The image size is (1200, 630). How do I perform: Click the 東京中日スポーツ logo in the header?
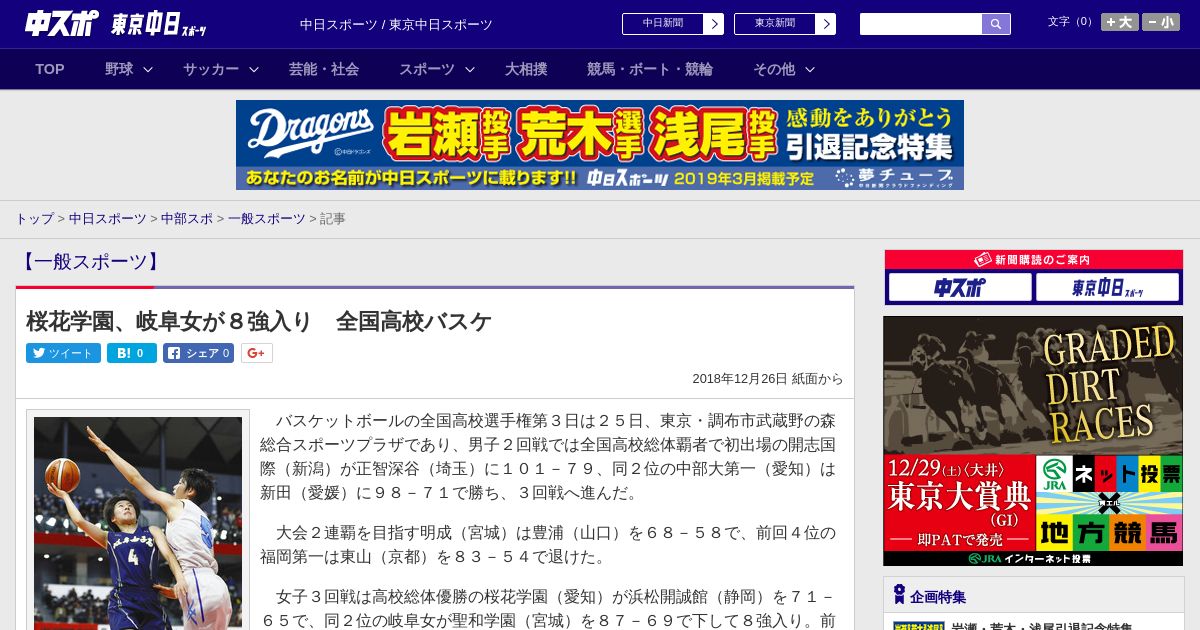159,24
